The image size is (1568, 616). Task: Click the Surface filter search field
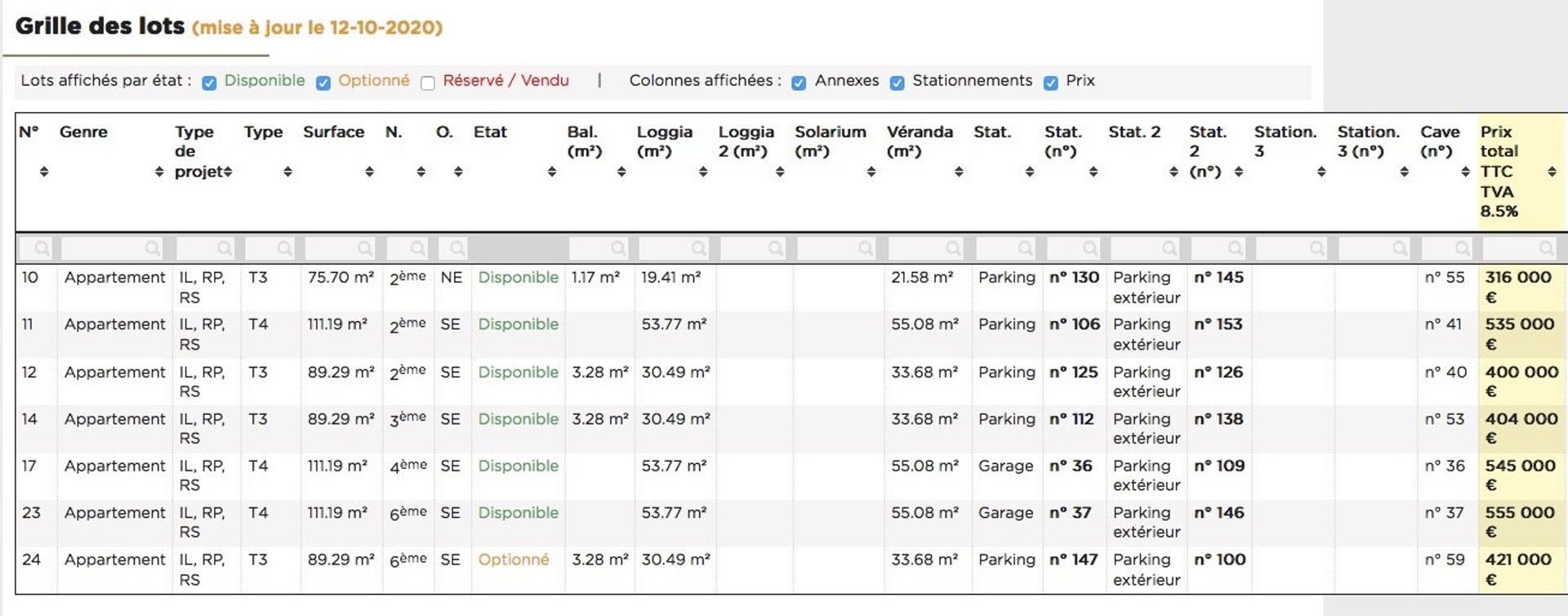339,248
